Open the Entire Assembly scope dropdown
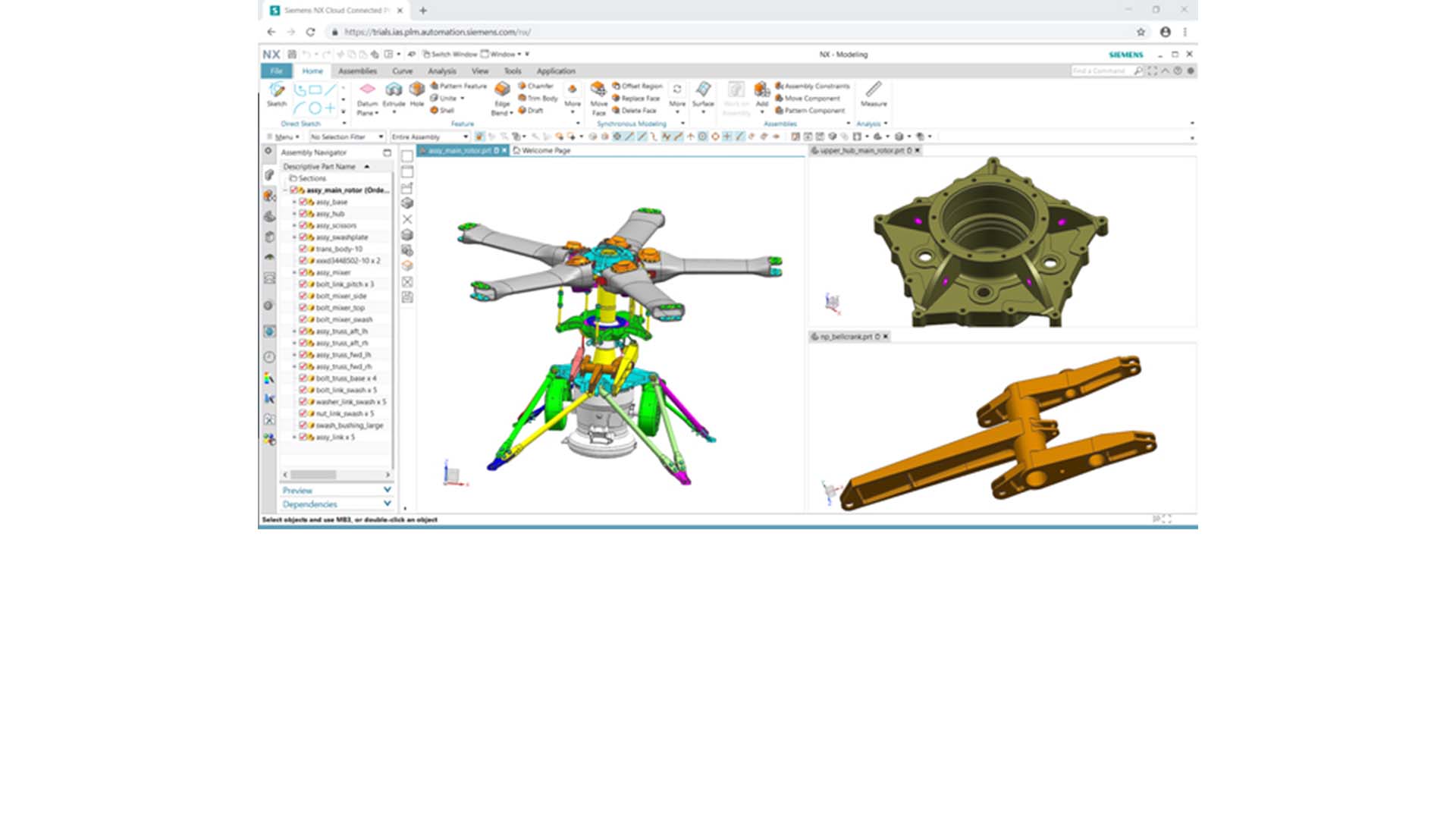 467,136
